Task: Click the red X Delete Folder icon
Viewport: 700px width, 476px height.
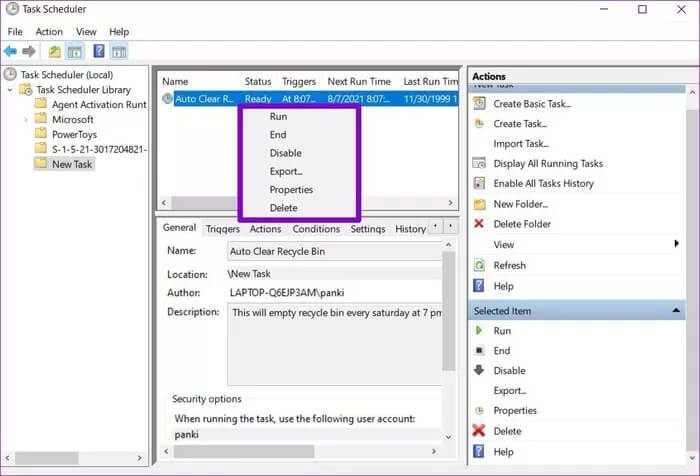Action: [x=479, y=223]
